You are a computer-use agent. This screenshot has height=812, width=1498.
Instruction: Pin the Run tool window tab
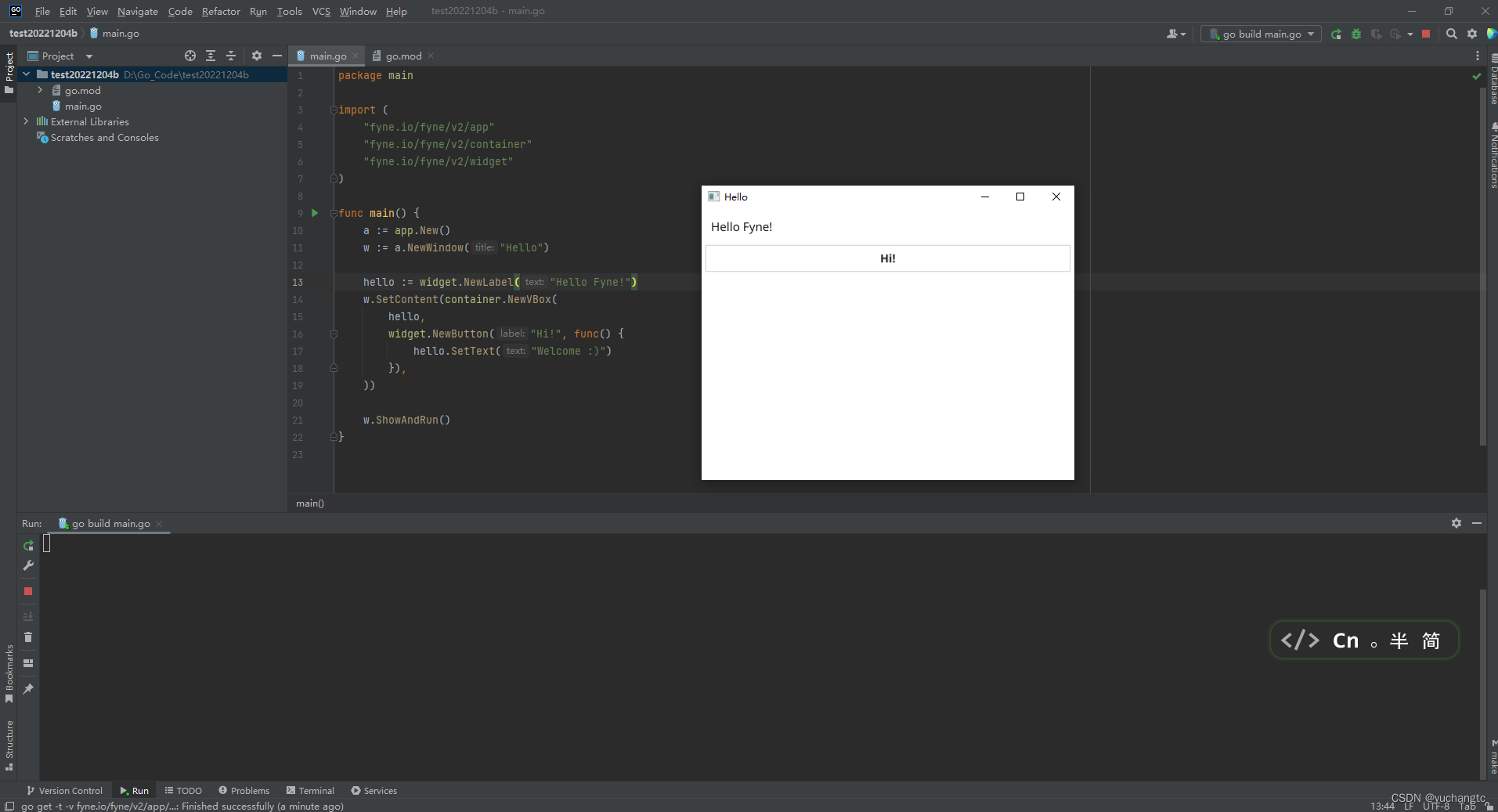pos(28,689)
